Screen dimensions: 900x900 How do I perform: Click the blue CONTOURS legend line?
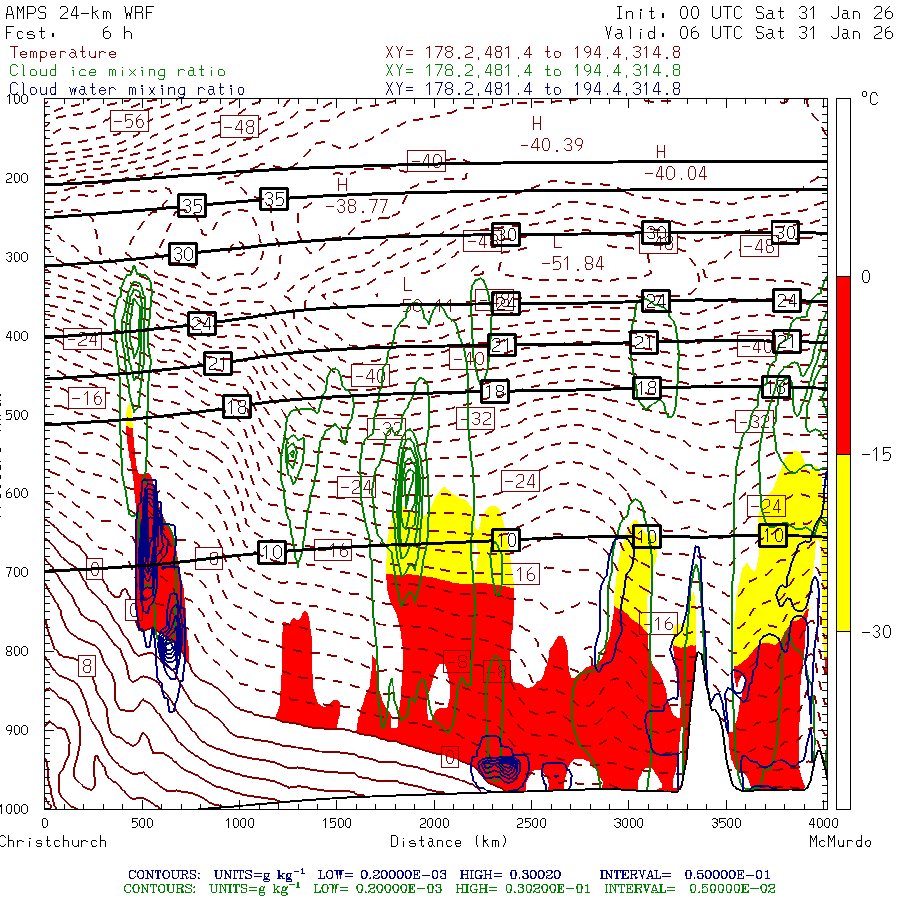point(449,875)
